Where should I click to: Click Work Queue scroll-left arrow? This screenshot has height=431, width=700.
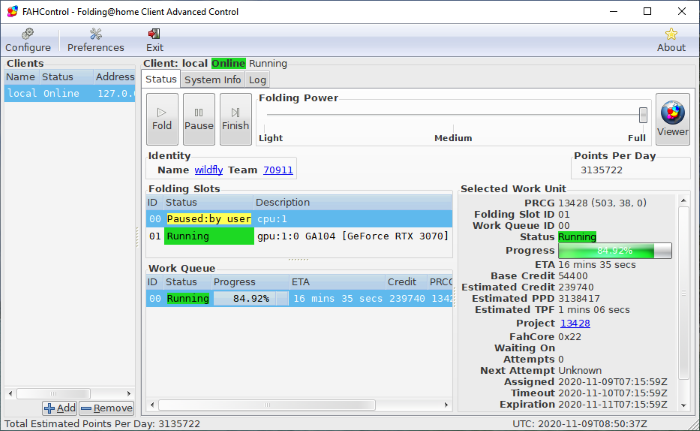152,405
